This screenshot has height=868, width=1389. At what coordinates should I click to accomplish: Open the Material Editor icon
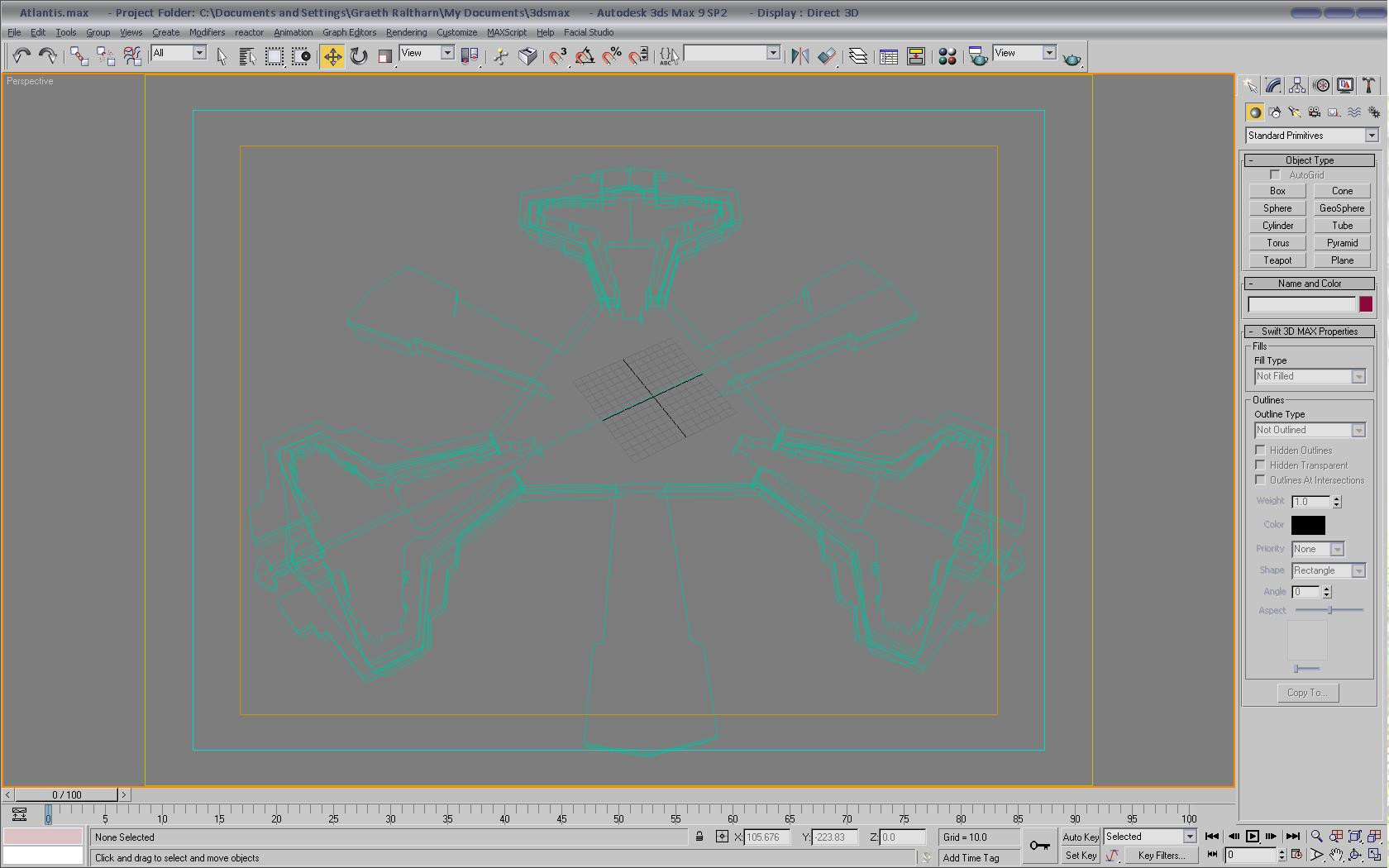coord(947,56)
